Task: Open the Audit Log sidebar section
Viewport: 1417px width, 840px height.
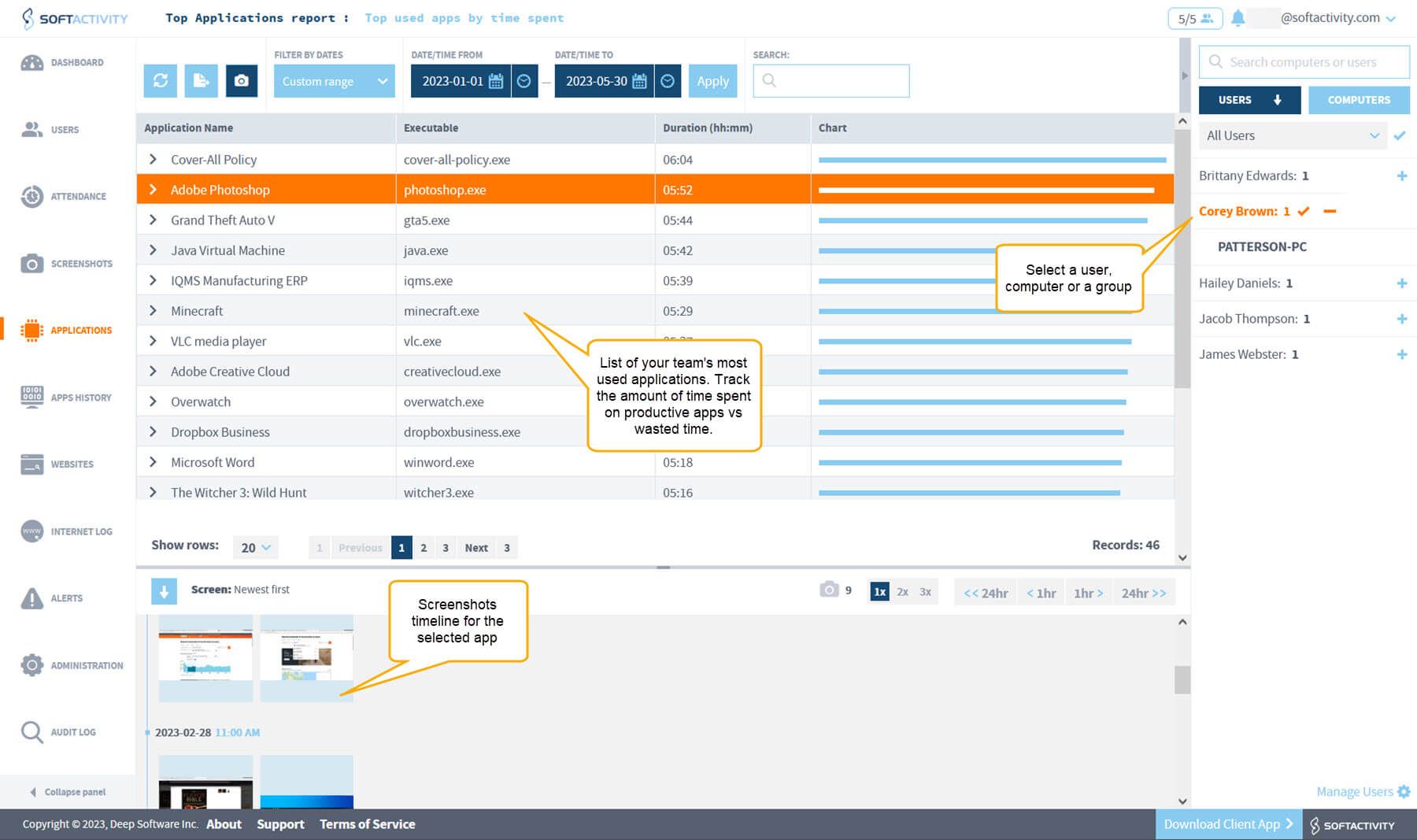Action: pos(57,732)
